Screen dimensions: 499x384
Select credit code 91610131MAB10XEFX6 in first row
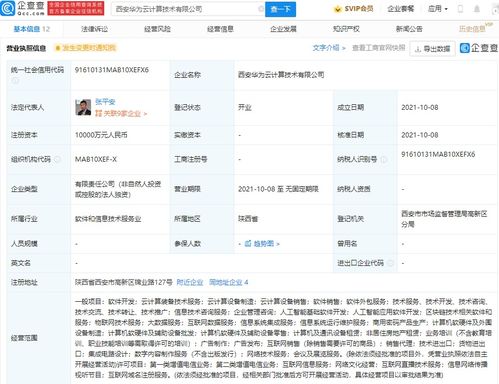(112, 70)
